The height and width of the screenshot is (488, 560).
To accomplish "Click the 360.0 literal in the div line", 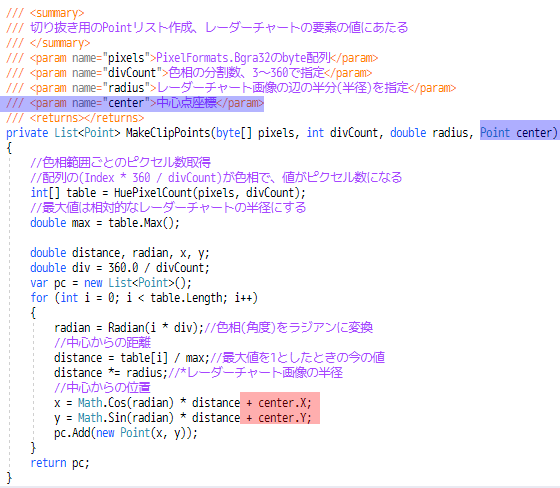I will (123, 268).
